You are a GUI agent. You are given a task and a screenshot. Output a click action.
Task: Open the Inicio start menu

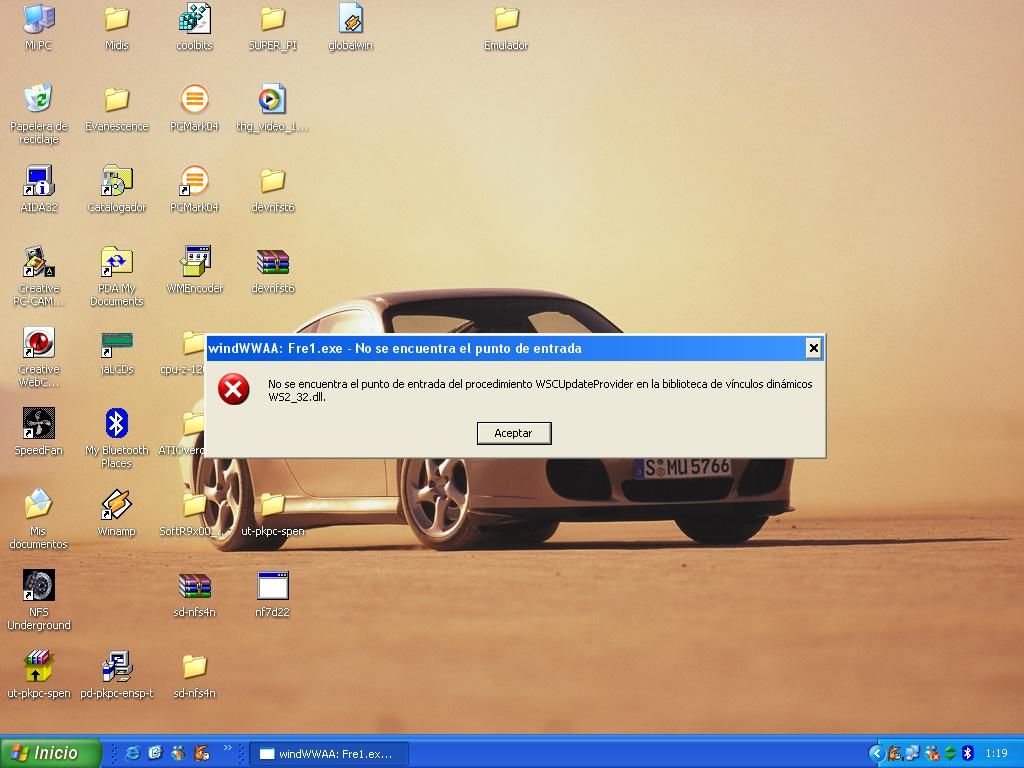coord(50,753)
